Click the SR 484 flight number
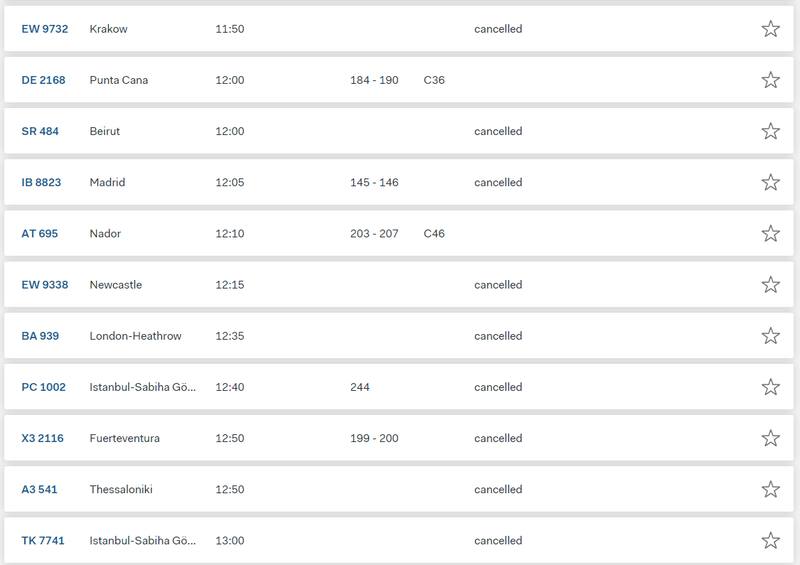The width and height of the screenshot is (800, 565). 40,131
